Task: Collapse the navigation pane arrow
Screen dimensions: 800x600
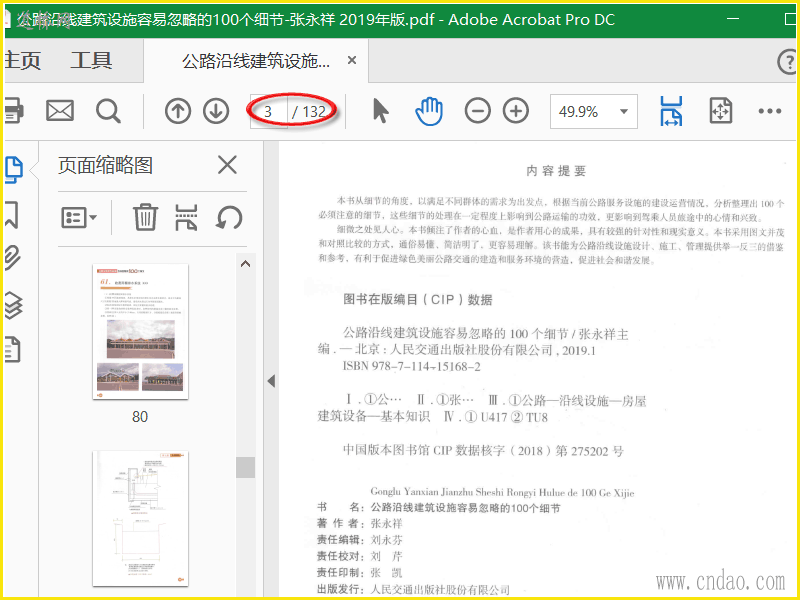Action: (x=271, y=381)
